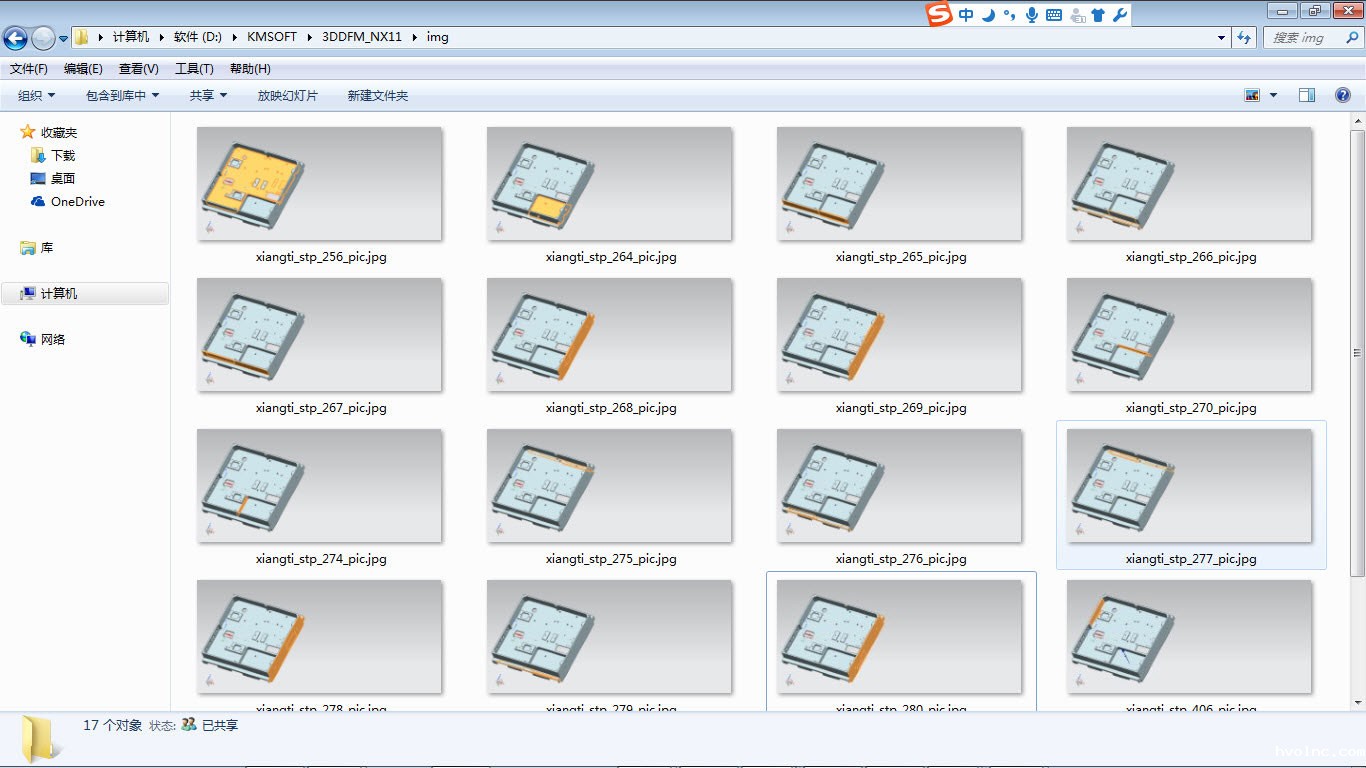Open Sogou input voice microphone icon
This screenshot has height=768, width=1366.
(1031, 15)
